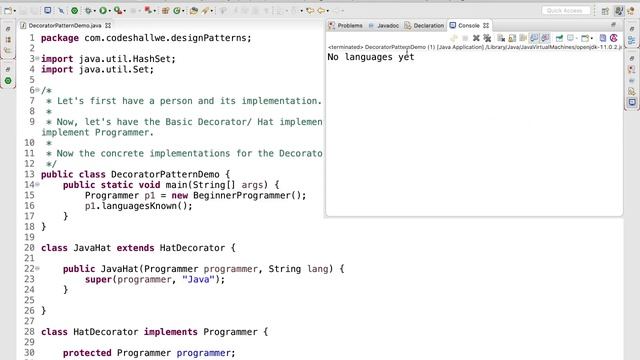Toggle show console when standard out changes
640x360 pixels.
534,38
